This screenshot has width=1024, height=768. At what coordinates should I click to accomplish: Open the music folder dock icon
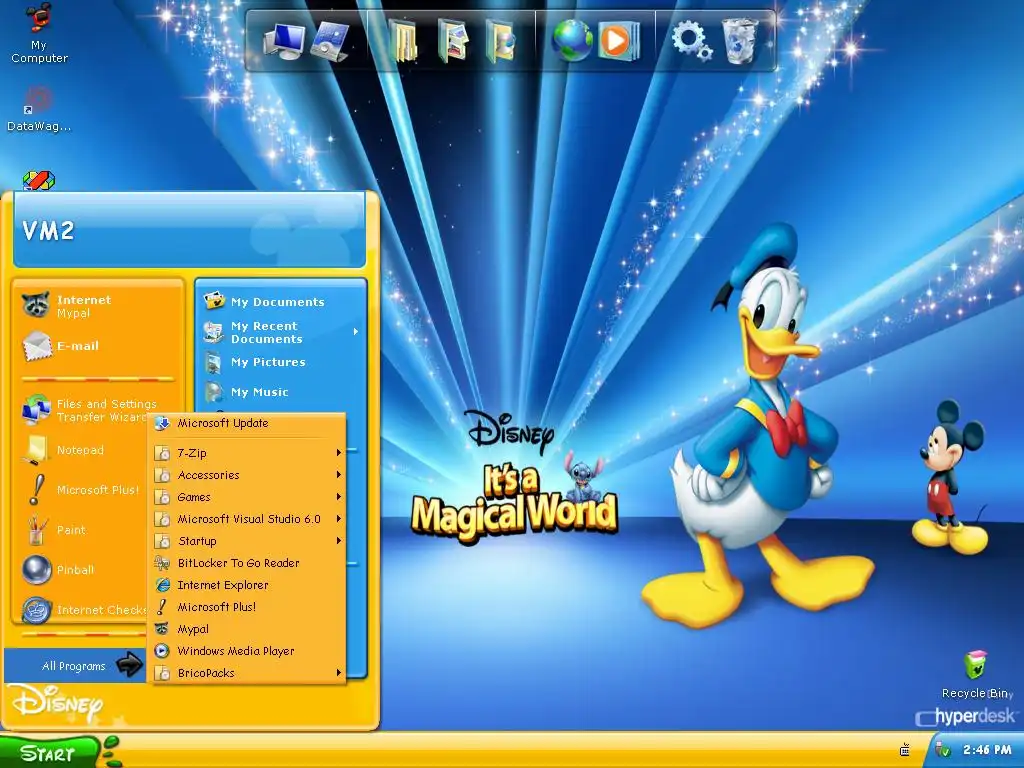point(500,41)
